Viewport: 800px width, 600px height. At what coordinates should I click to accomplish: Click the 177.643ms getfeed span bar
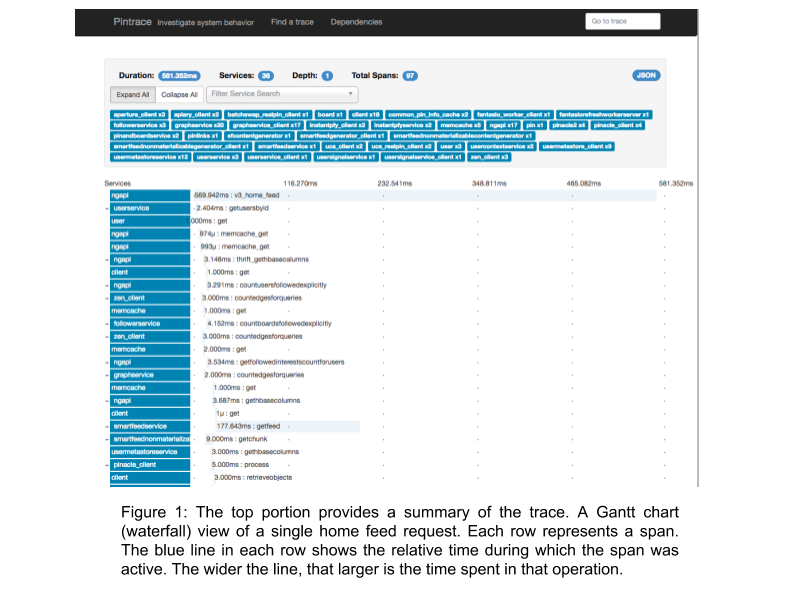[287, 427]
